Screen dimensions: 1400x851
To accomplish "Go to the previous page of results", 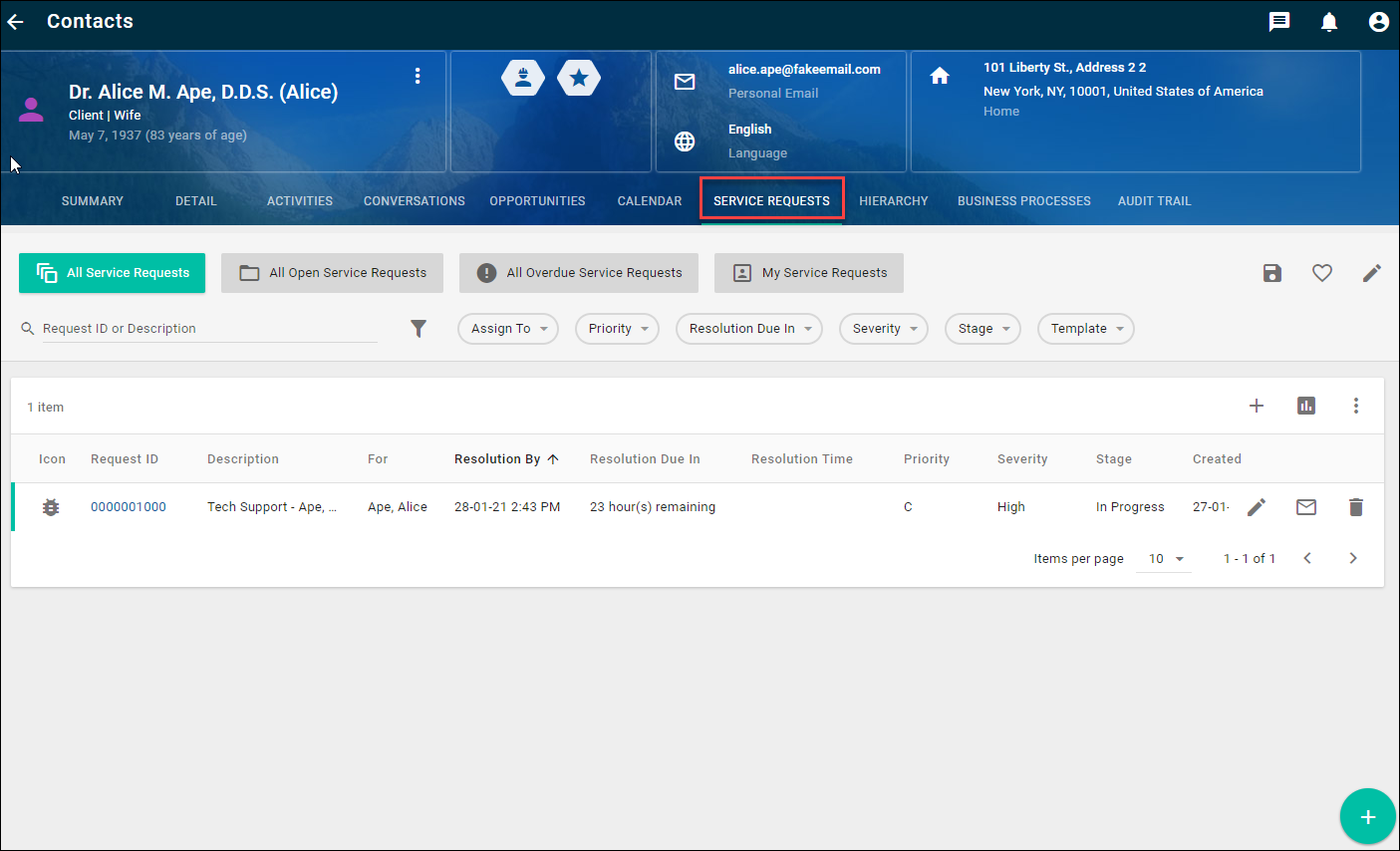I will coord(1307,558).
